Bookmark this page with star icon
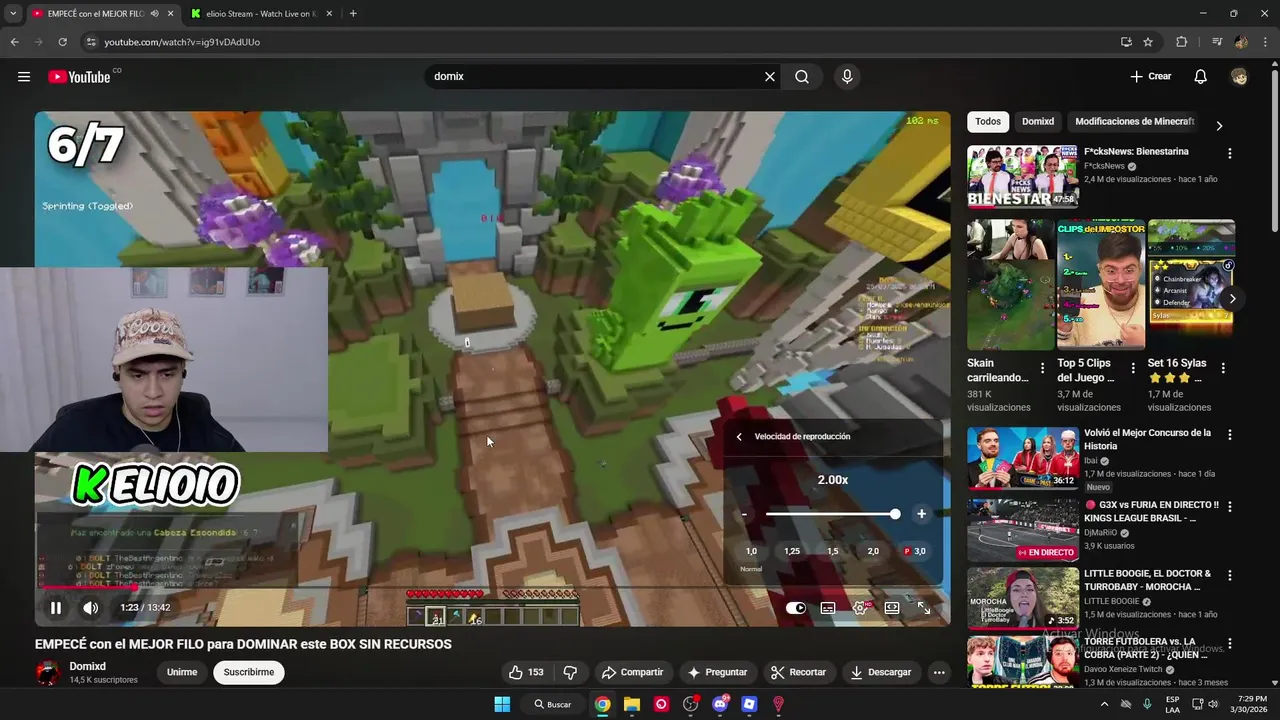Viewport: 1280px width, 720px height. (1148, 42)
